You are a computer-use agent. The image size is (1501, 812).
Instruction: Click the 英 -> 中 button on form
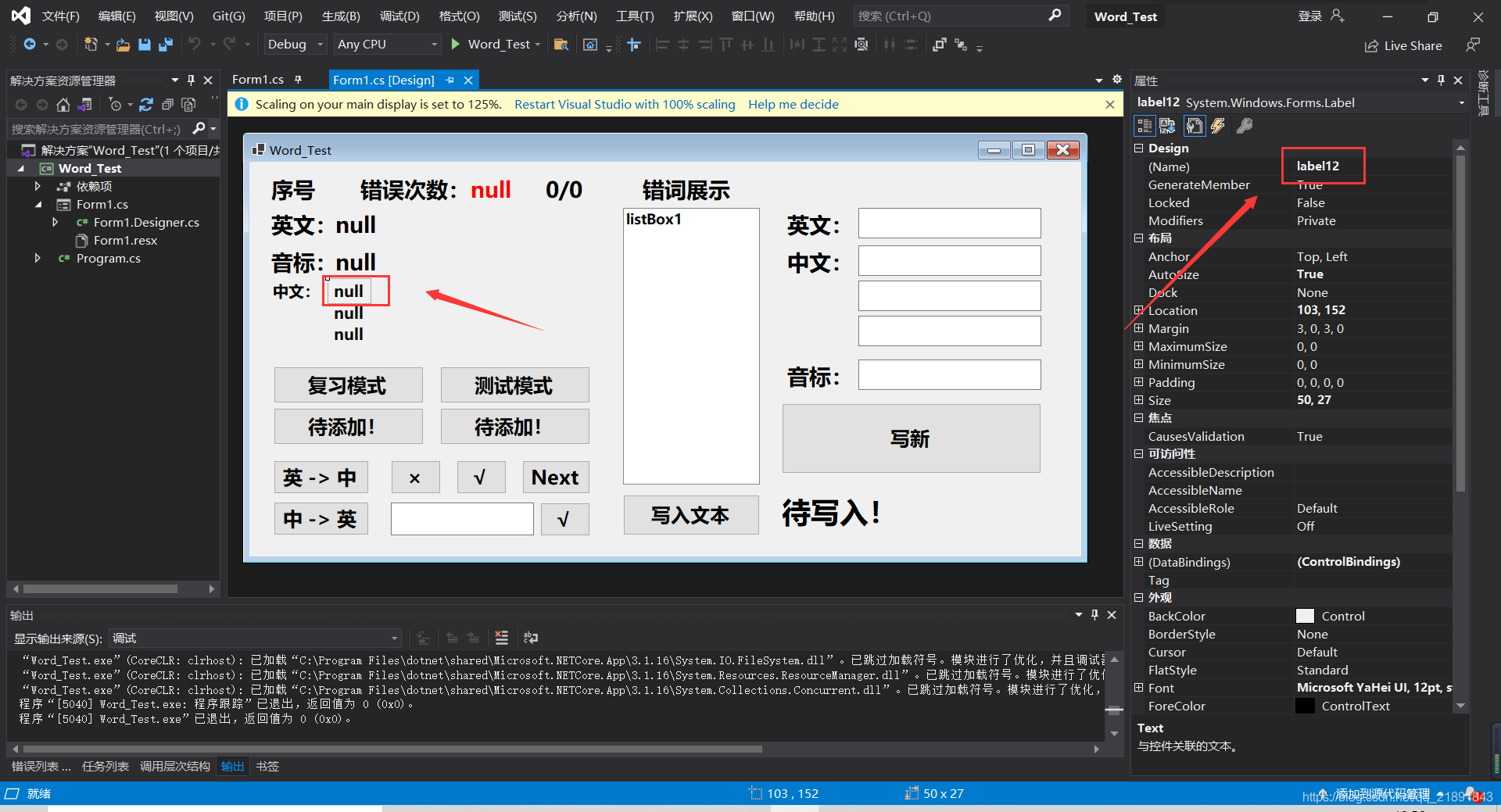tap(321, 478)
